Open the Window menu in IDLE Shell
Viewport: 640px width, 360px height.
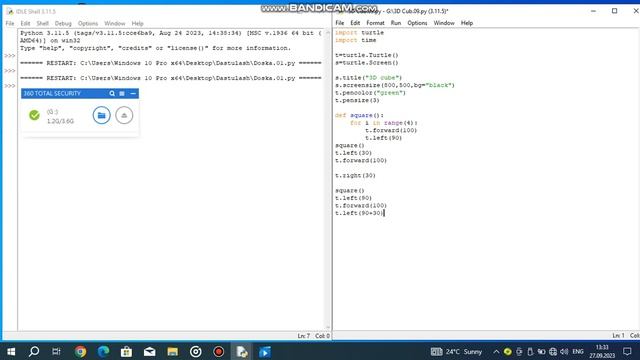tap(115, 23)
